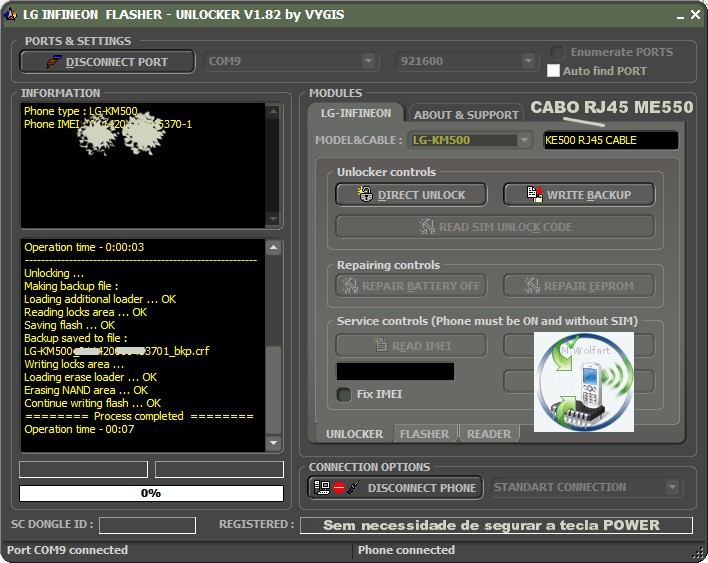The height and width of the screenshot is (563, 708).
Task: Switch to the LG-INFINEON tab
Action: click(x=356, y=113)
